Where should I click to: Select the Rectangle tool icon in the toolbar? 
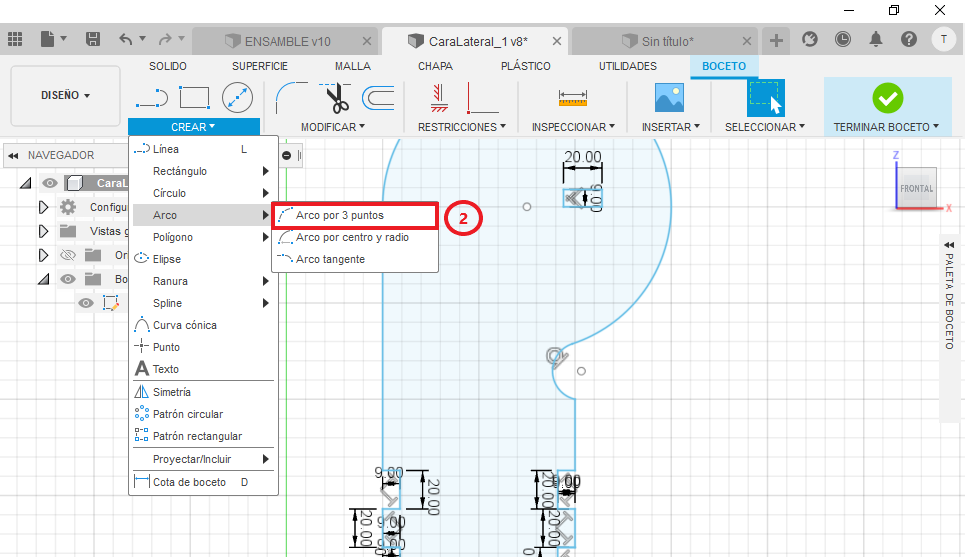[194, 97]
